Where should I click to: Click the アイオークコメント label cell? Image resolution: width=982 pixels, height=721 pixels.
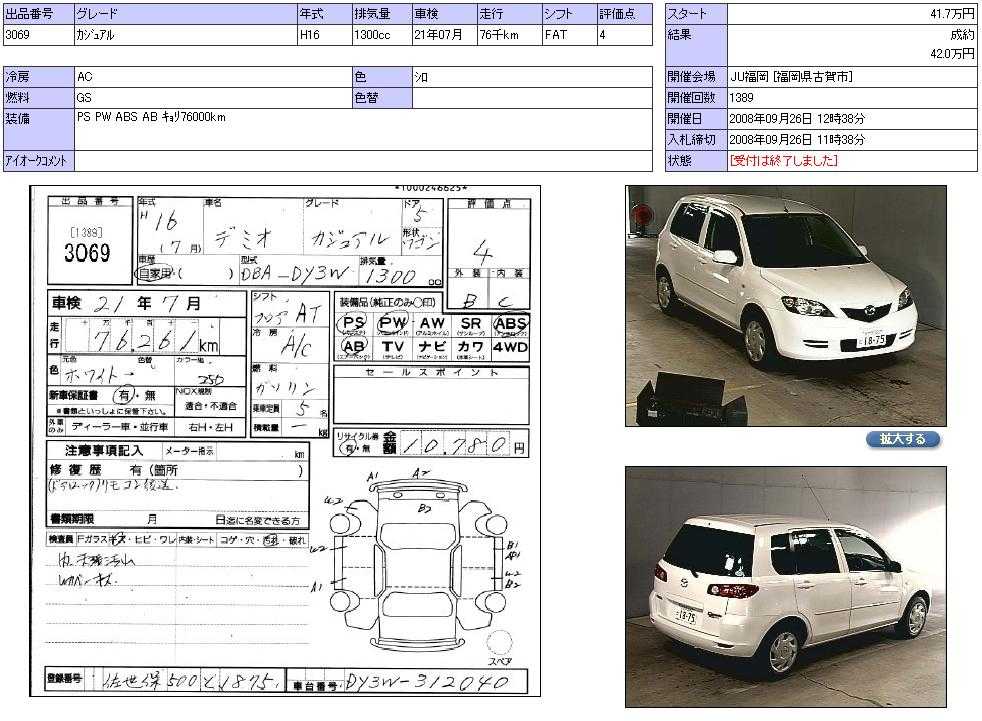38,161
